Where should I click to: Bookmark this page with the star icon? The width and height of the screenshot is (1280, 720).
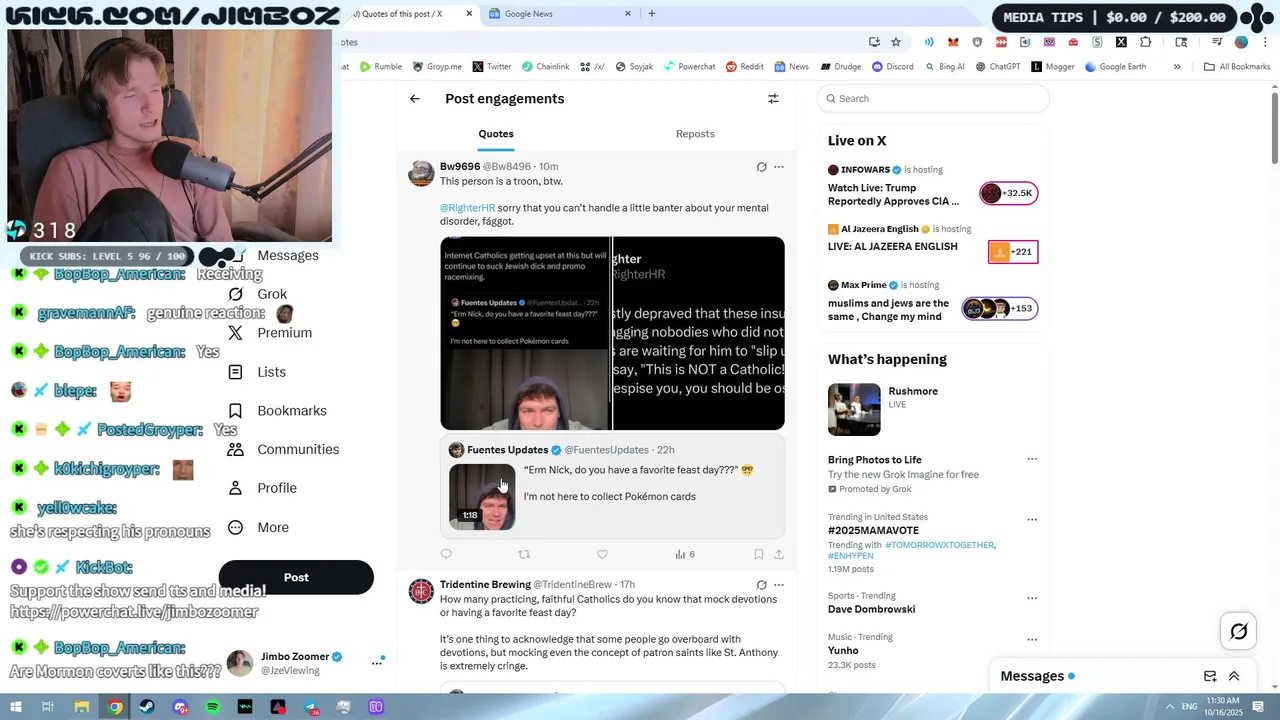896,42
